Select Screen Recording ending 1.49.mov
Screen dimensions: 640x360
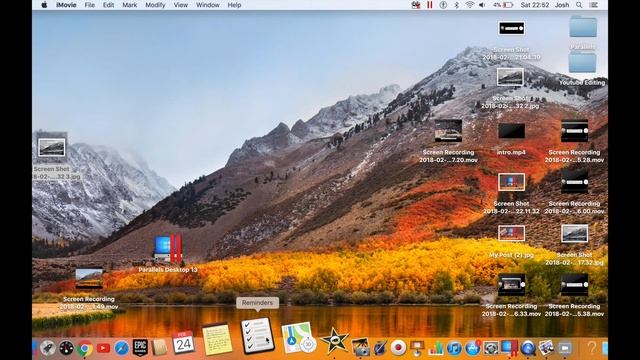[x=89, y=289]
